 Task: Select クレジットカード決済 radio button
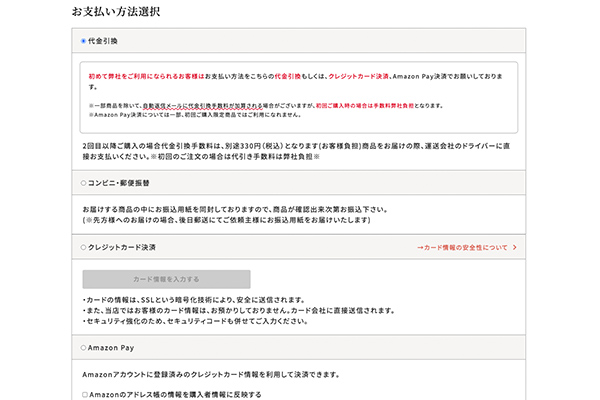[84, 246]
